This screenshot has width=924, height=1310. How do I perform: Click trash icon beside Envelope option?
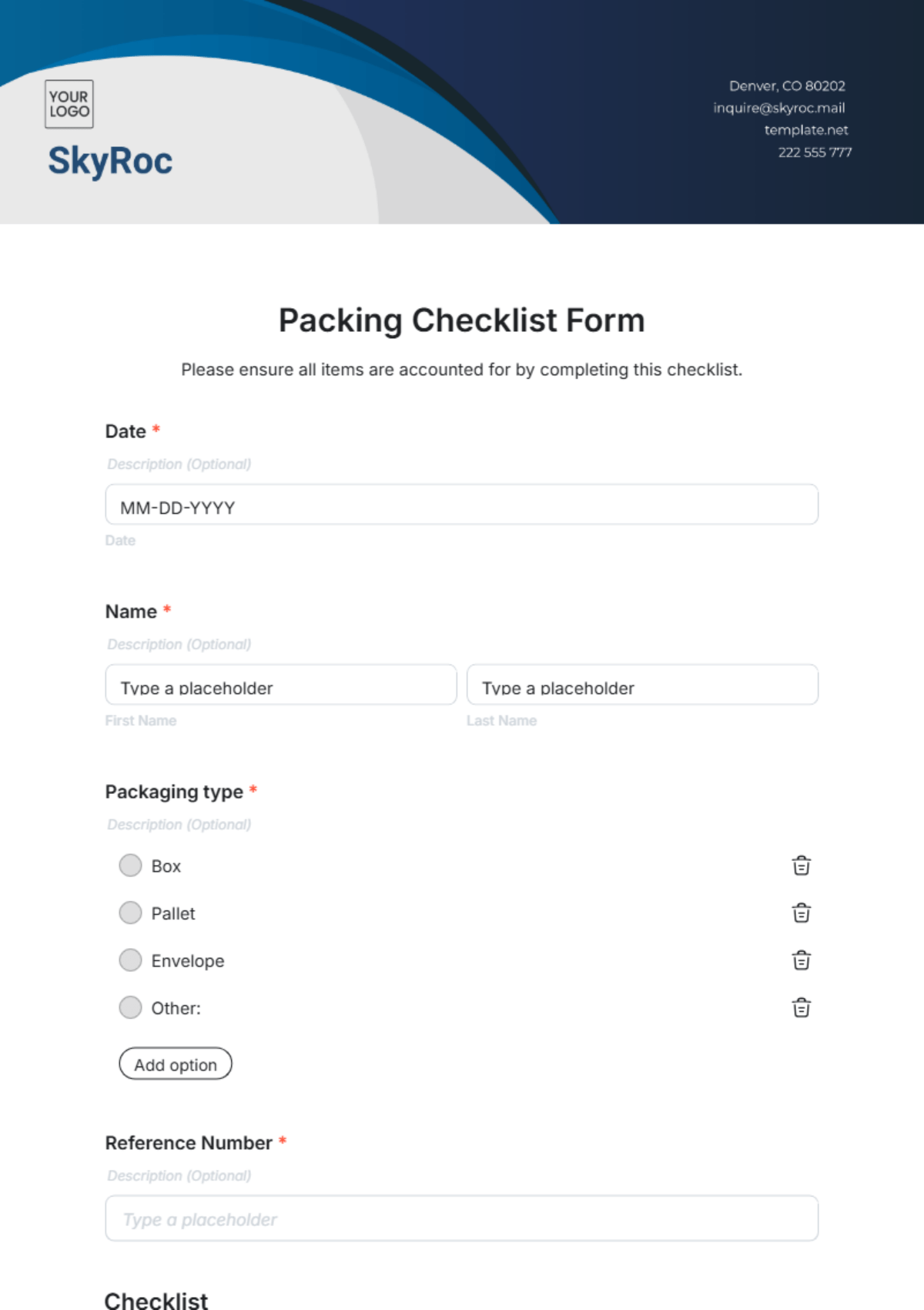[x=801, y=960]
